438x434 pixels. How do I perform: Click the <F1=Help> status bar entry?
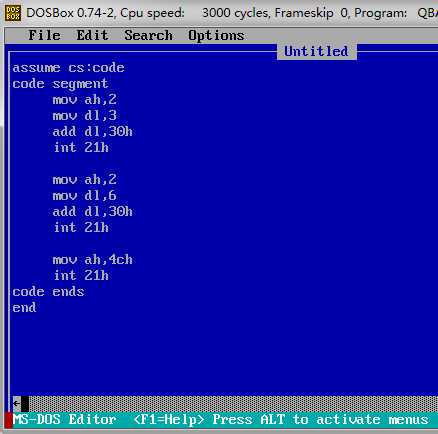click(x=169, y=420)
